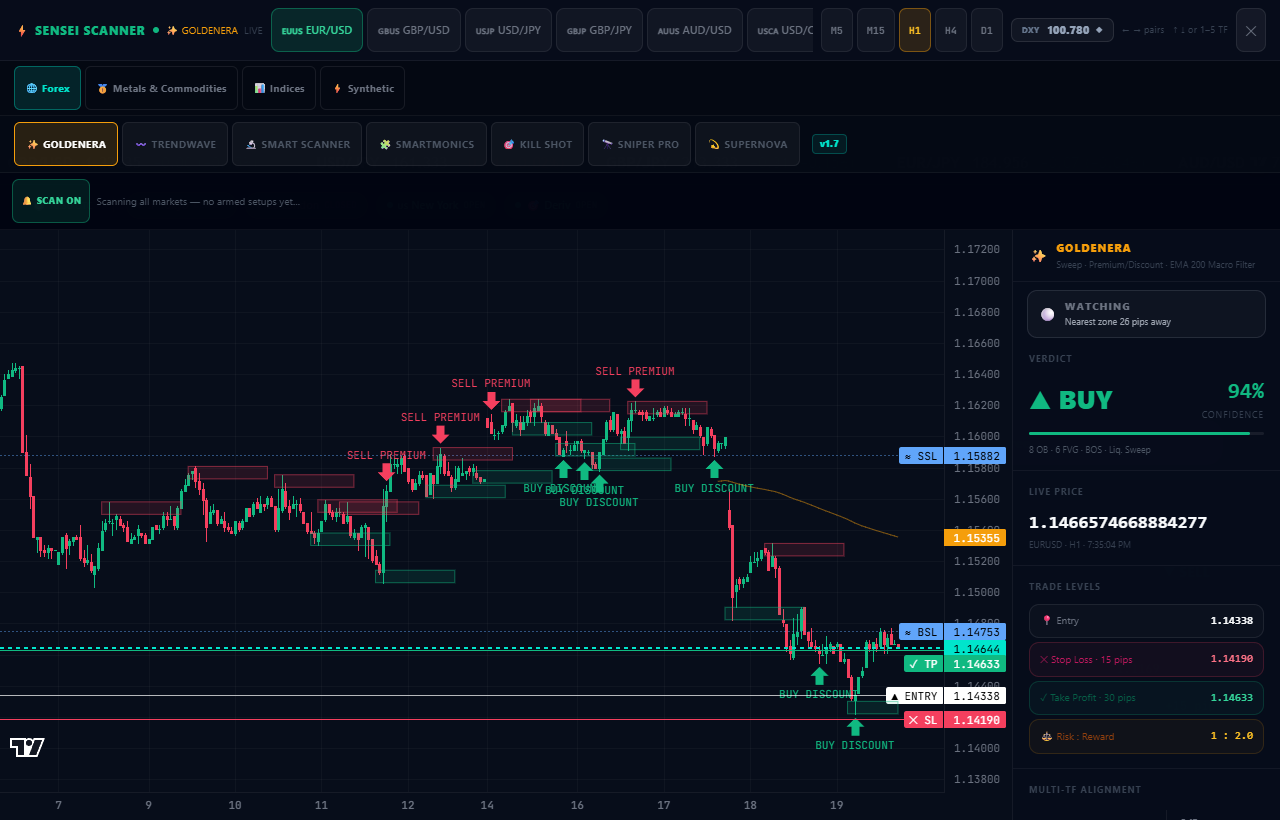
Task: Click the 94% confidence value
Action: click(x=1246, y=391)
